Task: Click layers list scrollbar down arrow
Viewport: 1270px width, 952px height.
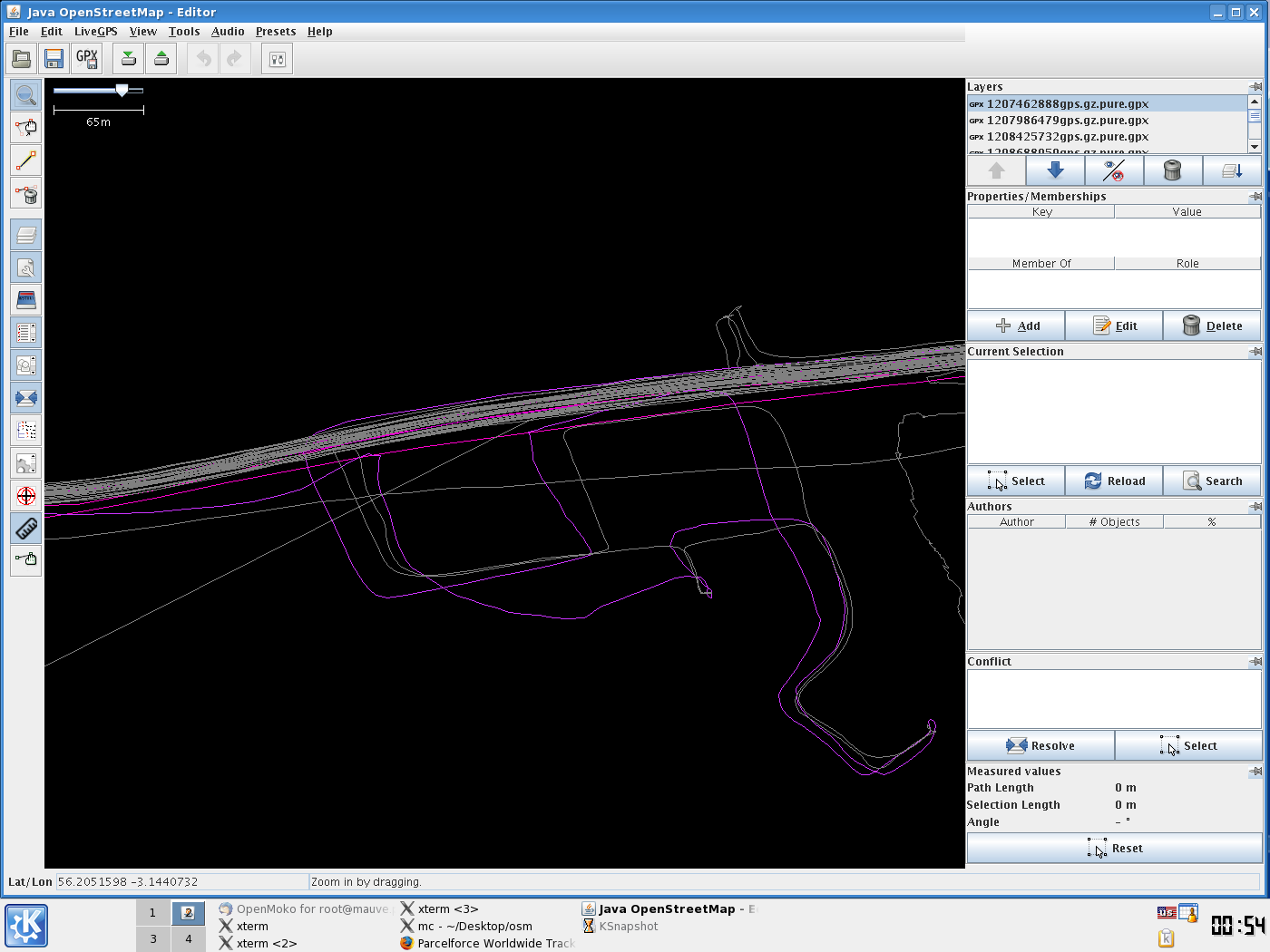Action: point(1255,146)
